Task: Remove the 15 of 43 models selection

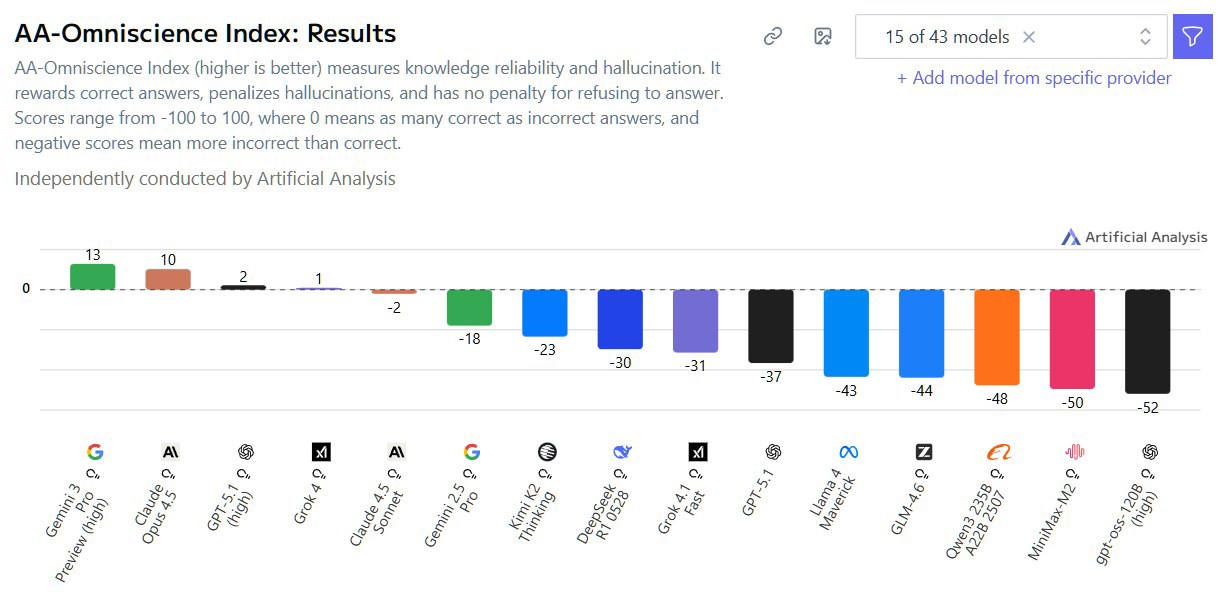Action: 1031,35
